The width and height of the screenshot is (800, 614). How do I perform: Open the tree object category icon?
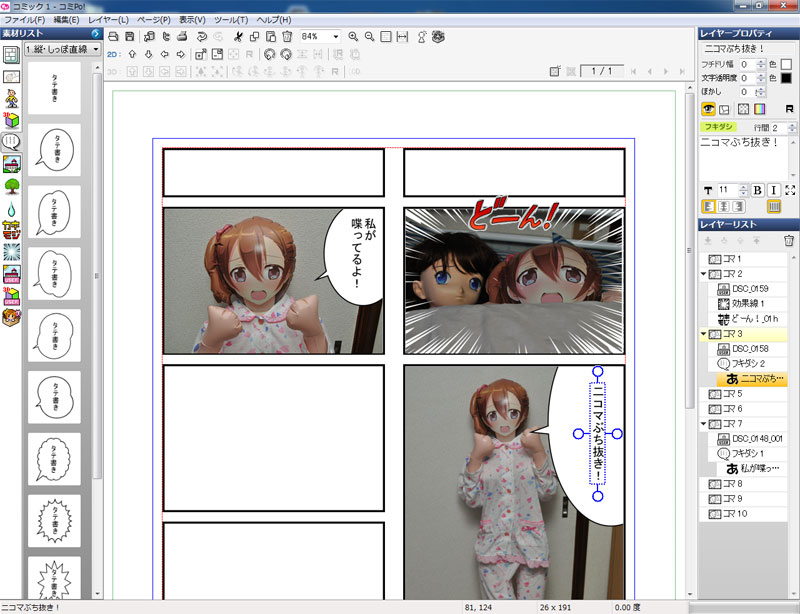[11, 186]
